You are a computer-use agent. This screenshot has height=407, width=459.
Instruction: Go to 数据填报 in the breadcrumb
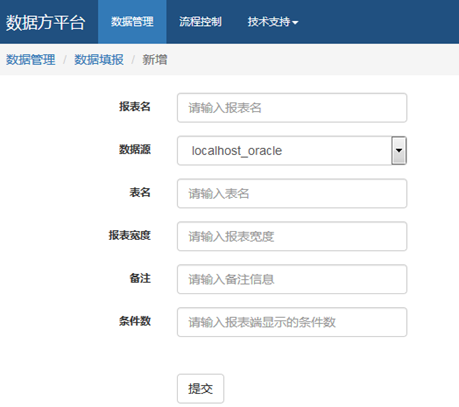[x=99, y=60]
